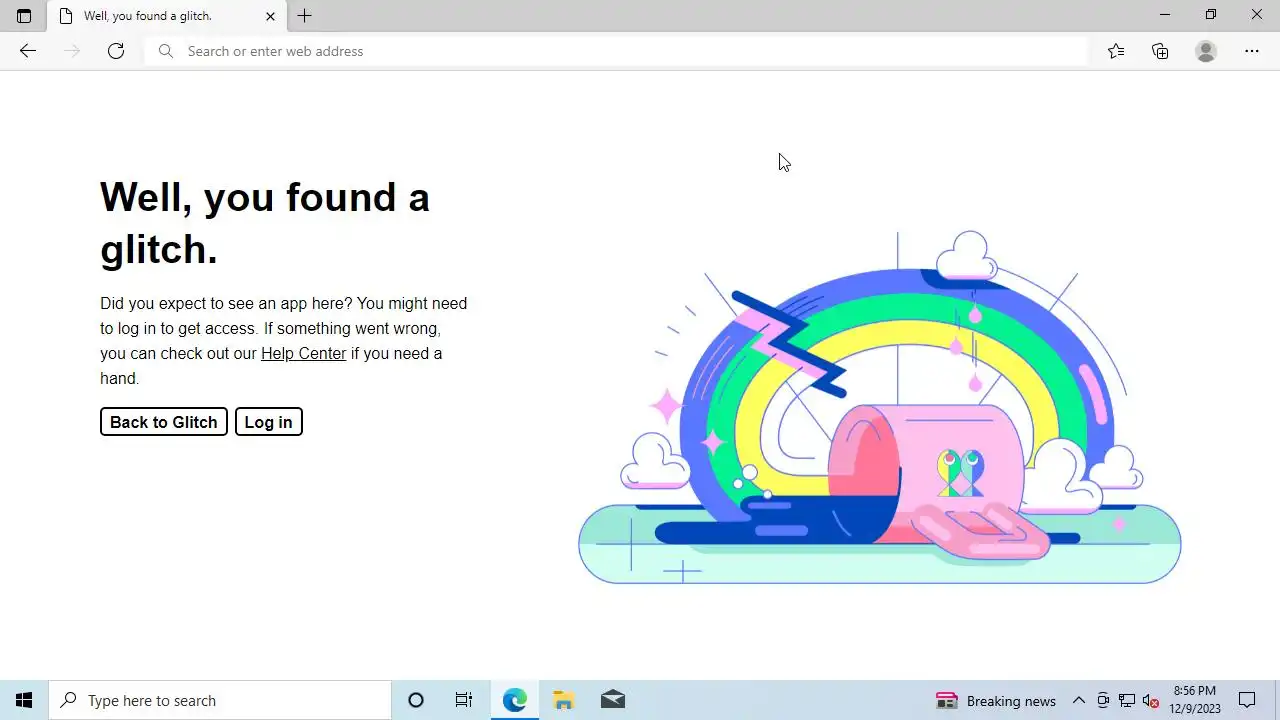
Task: Open the Action Center notifications icon
Action: (1247, 700)
